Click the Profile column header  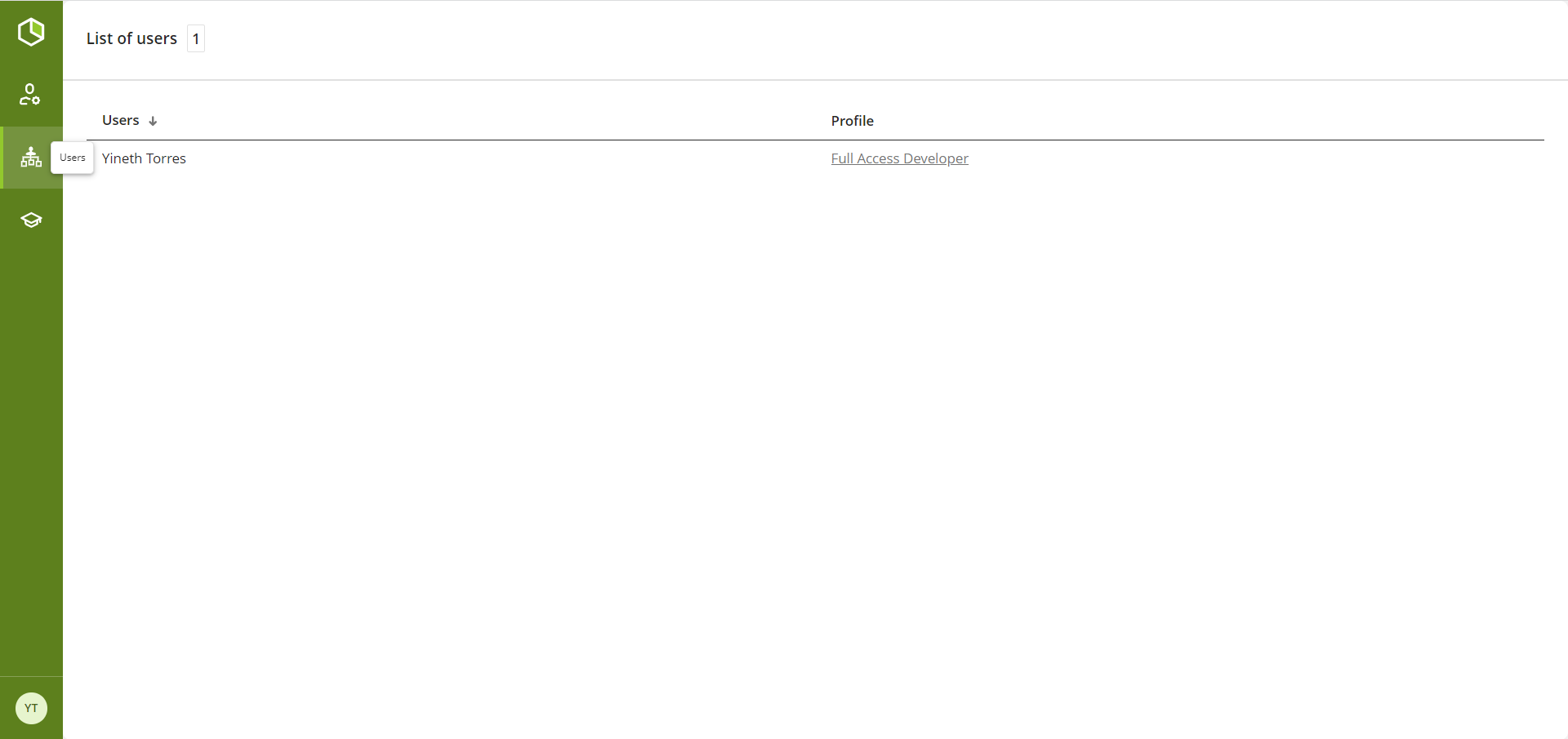point(852,121)
